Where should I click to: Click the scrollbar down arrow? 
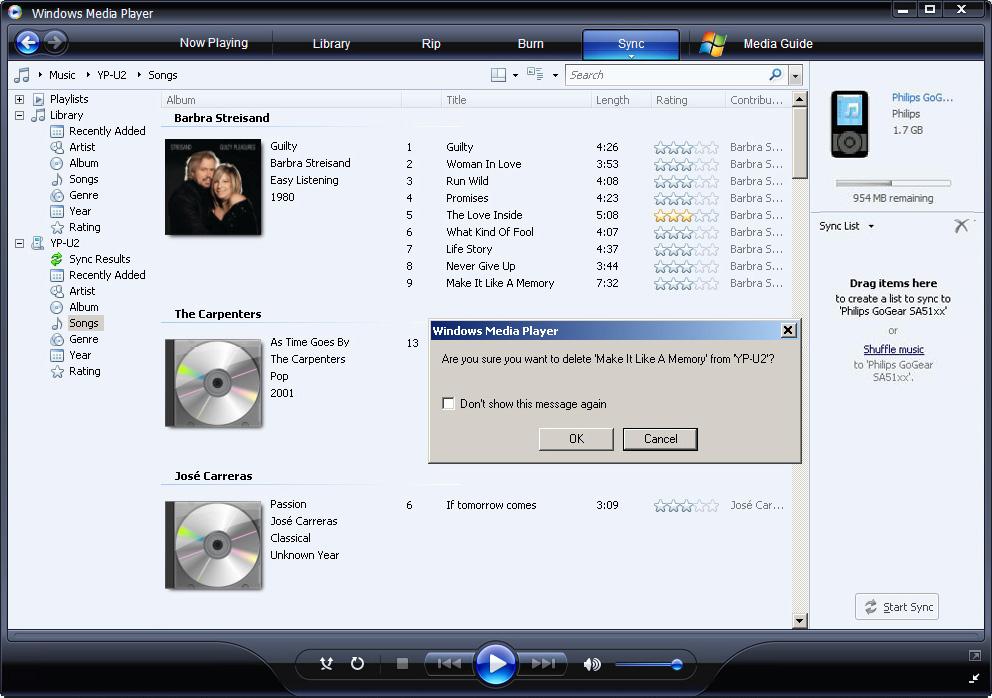tap(800, 621)
